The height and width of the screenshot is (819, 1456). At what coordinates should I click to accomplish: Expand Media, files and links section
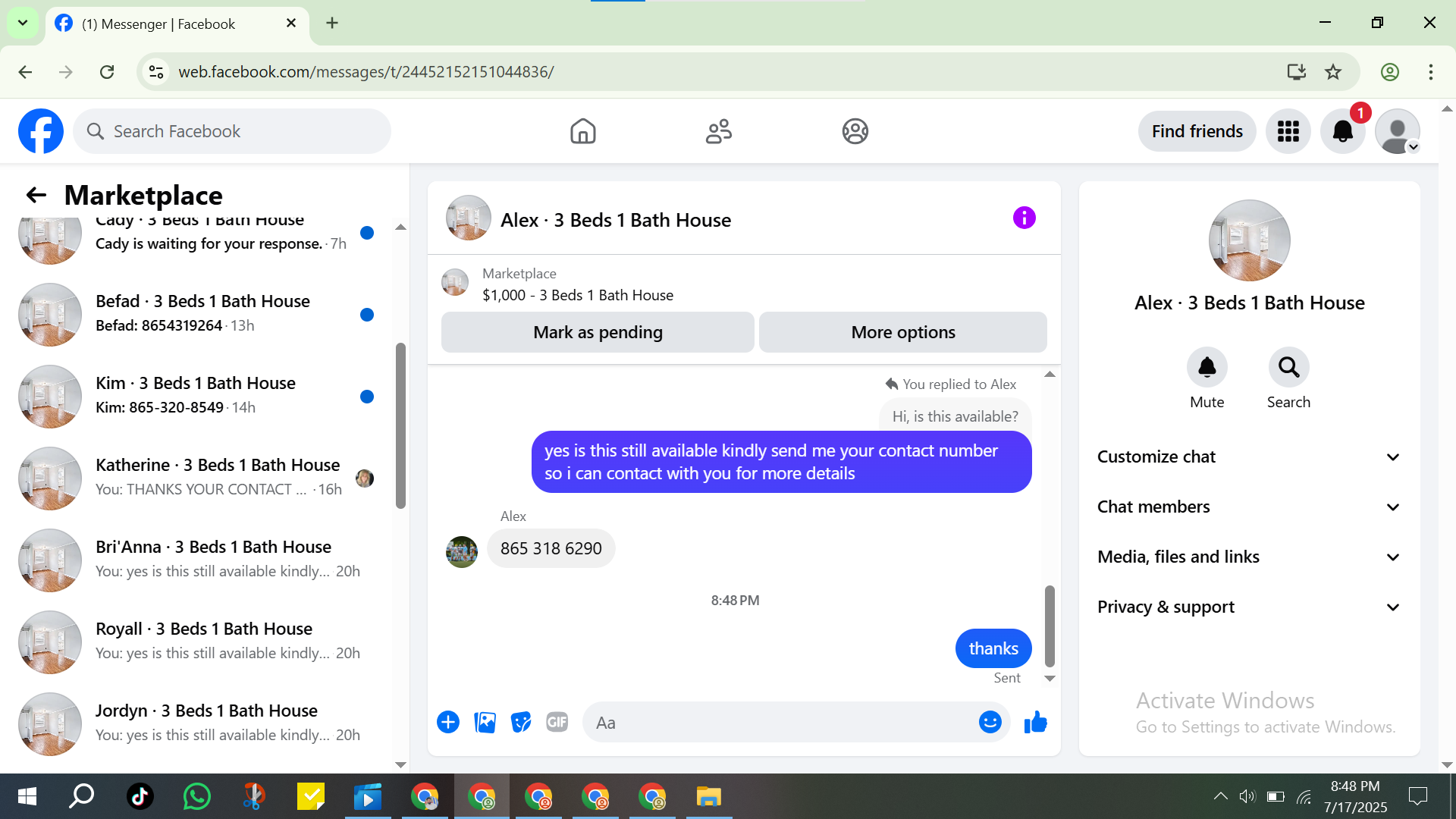pos(1249,557)
